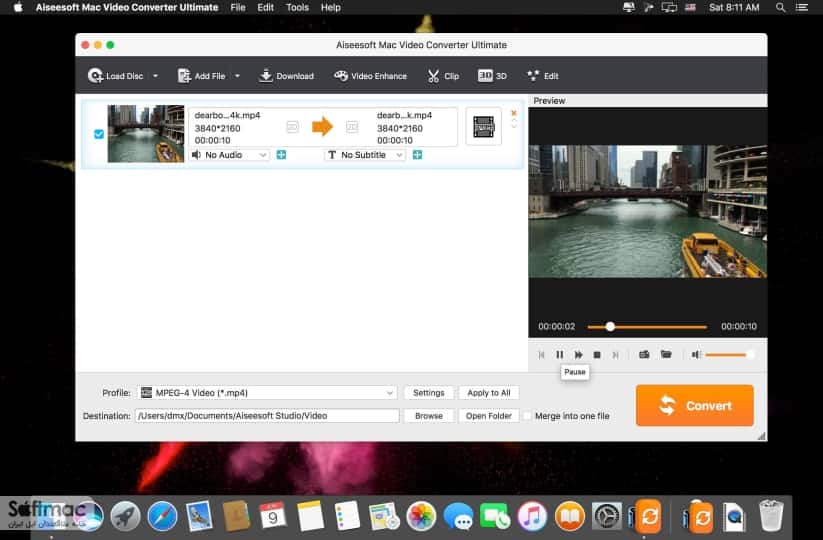Add subtitle with plus icon

[x=417, y=155]
